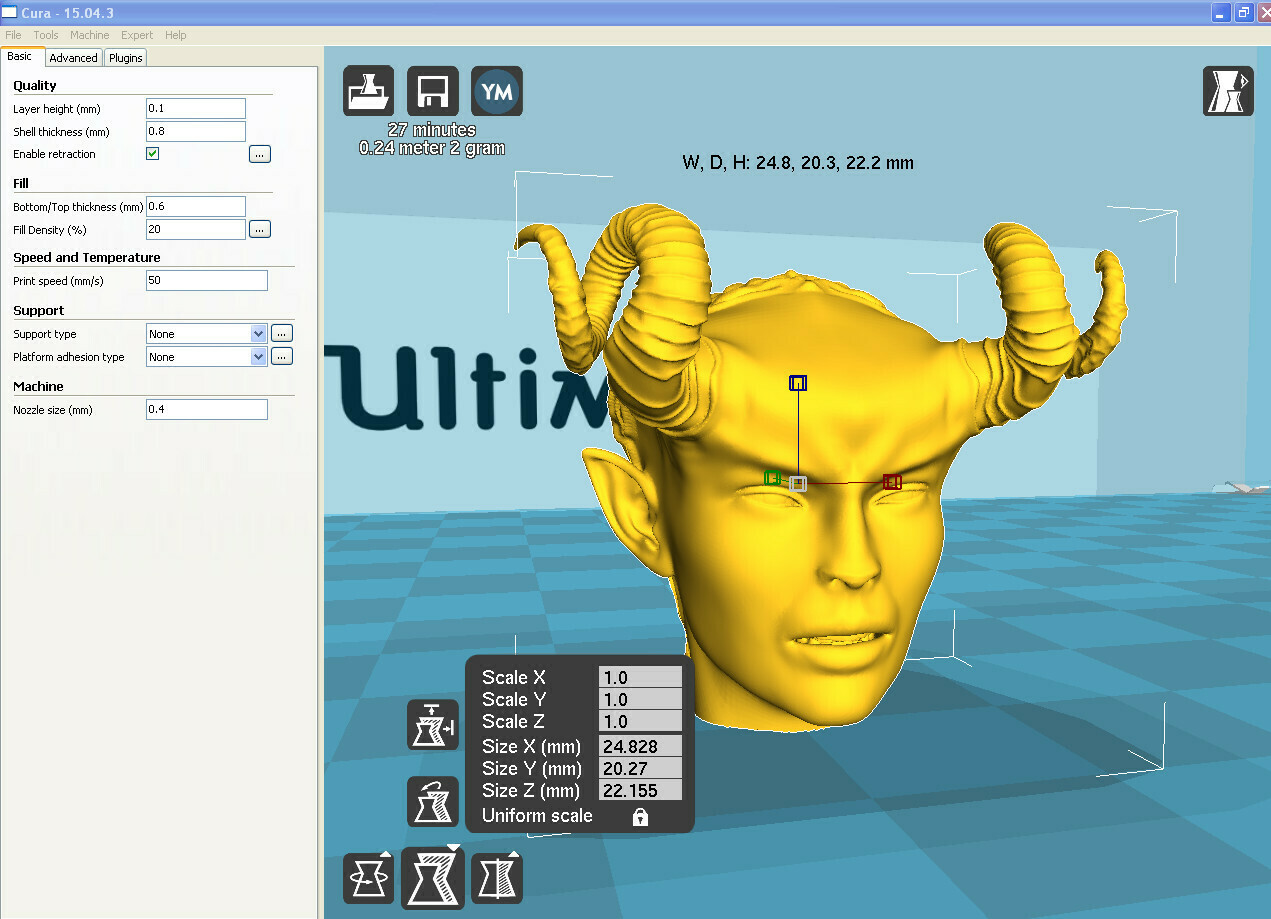Edit the Size X value field

click(x=640, y=745)
